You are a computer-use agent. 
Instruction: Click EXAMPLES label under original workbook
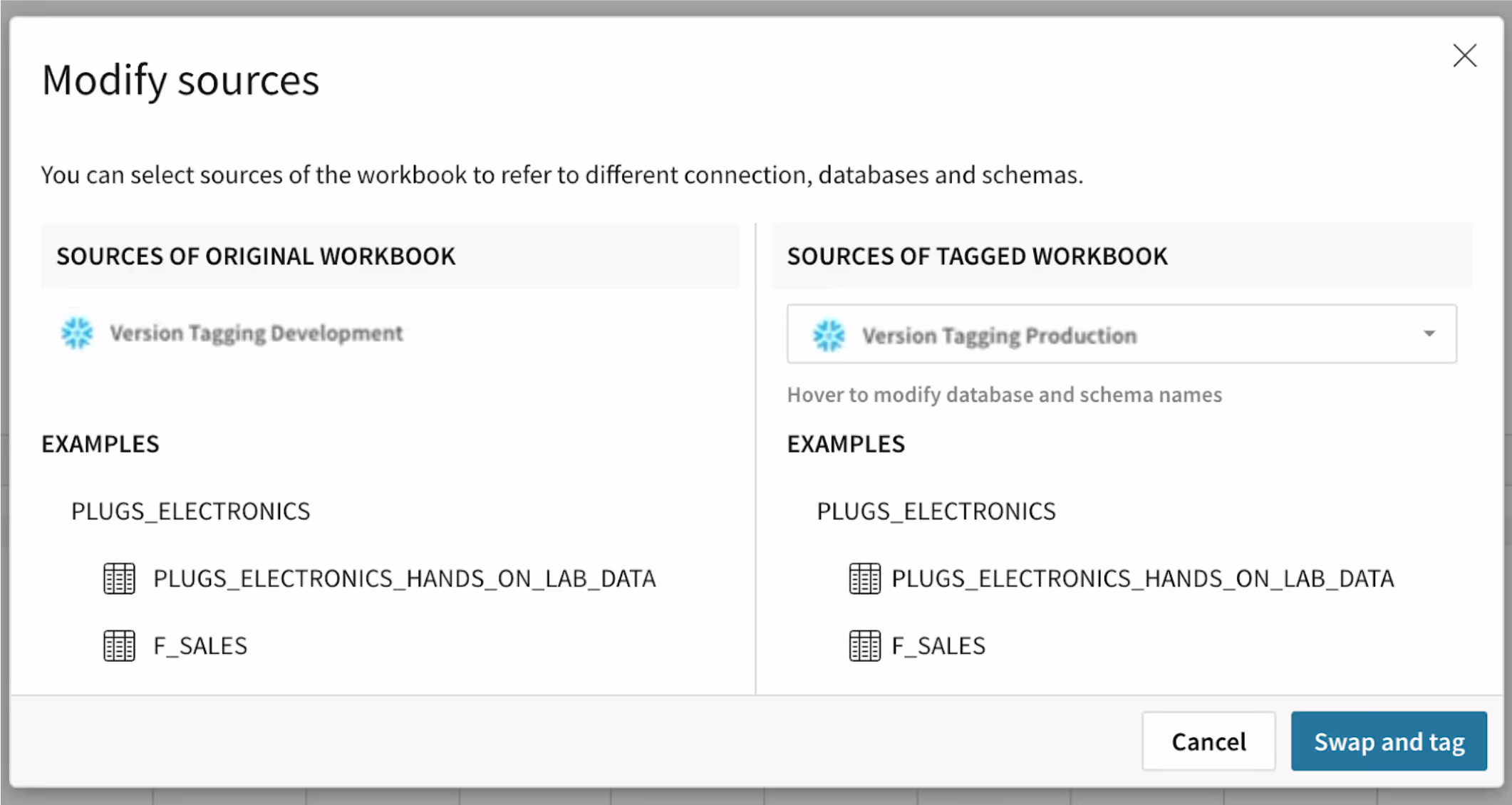100,445
